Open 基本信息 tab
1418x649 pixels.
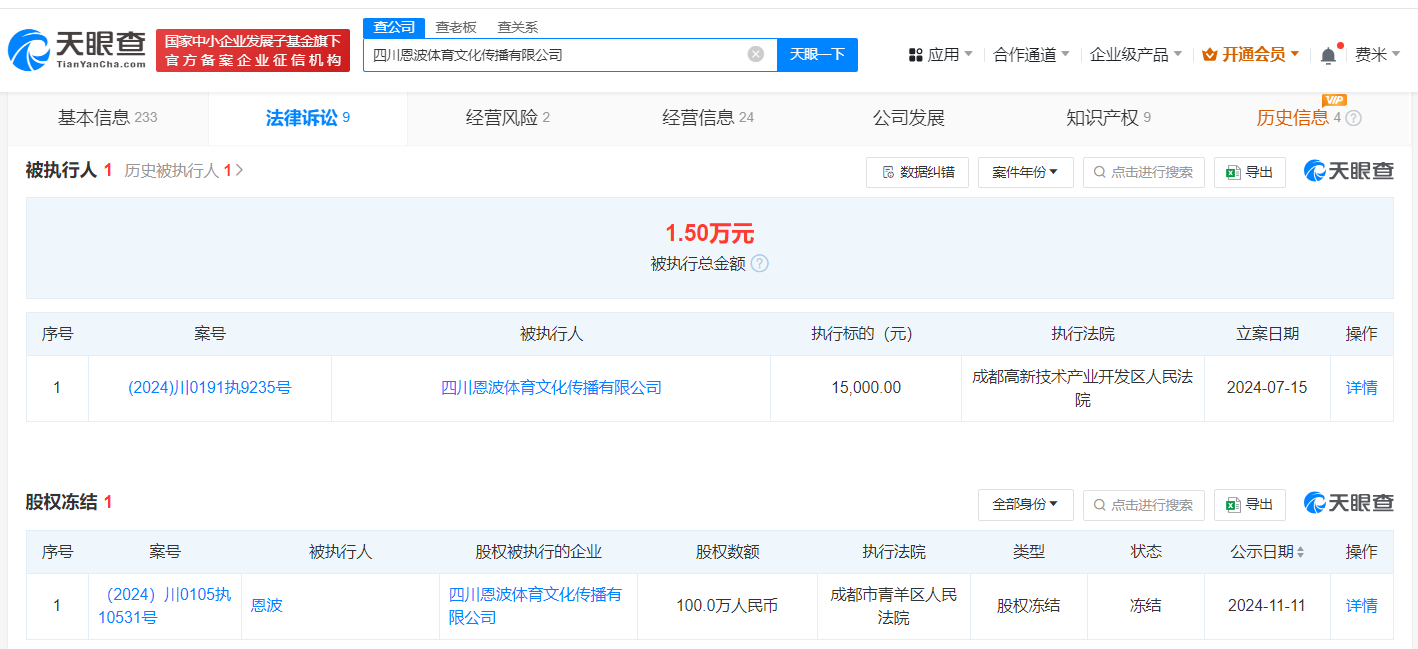pyautogui.click(x=108, y=118)
